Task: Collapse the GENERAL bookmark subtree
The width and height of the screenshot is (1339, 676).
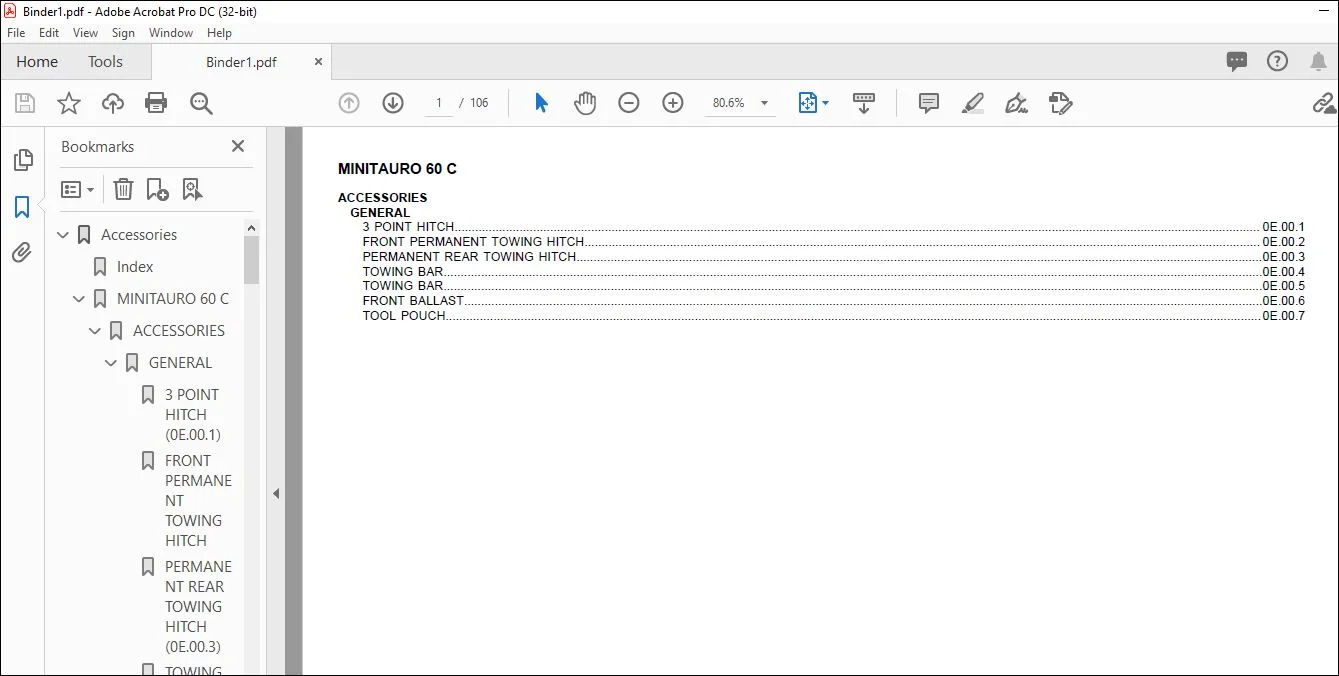Action: point(112,363)
